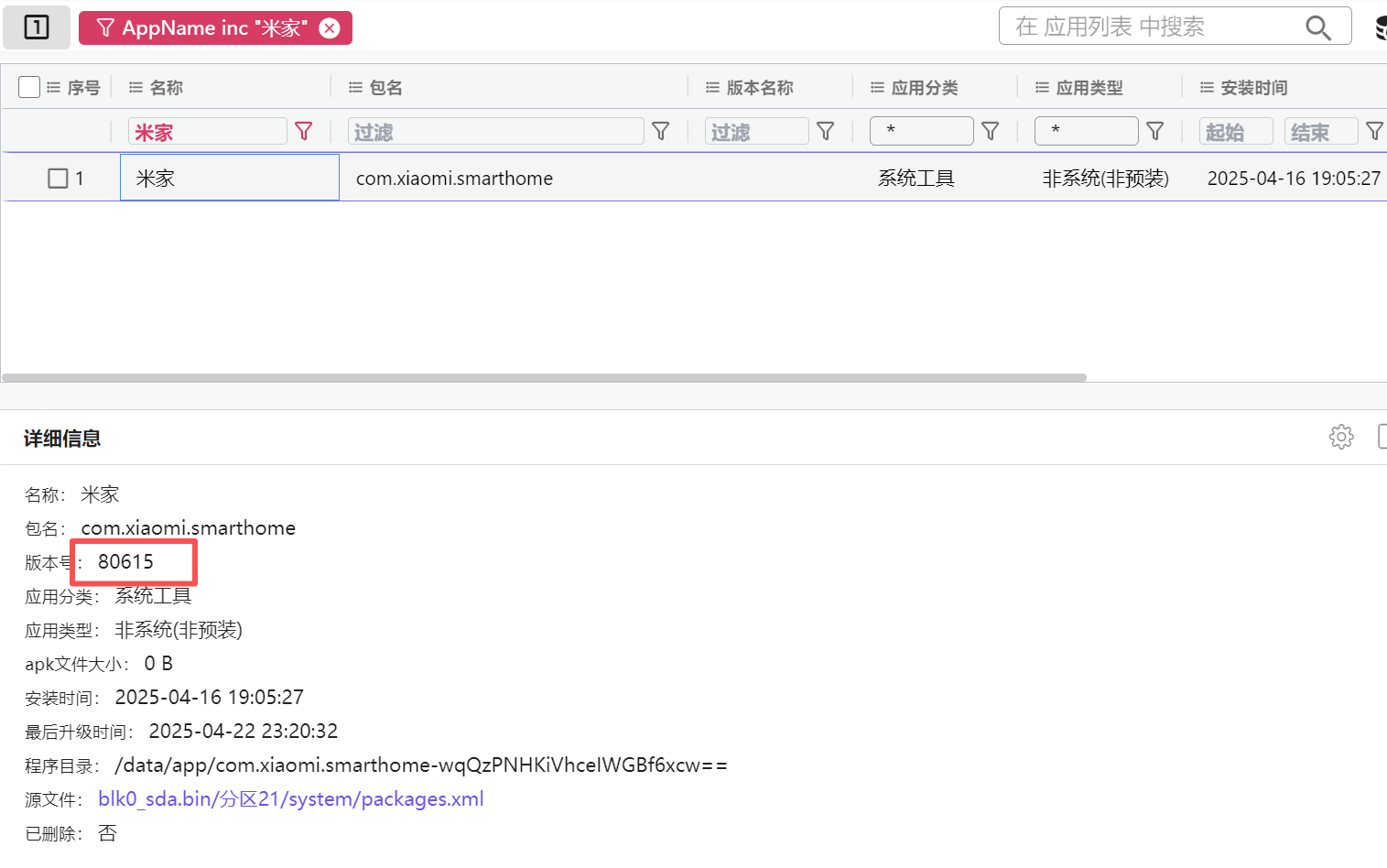Focus the 包名 filter input
This screenshot has height=868, width=1387.
[x=496, y=132]
